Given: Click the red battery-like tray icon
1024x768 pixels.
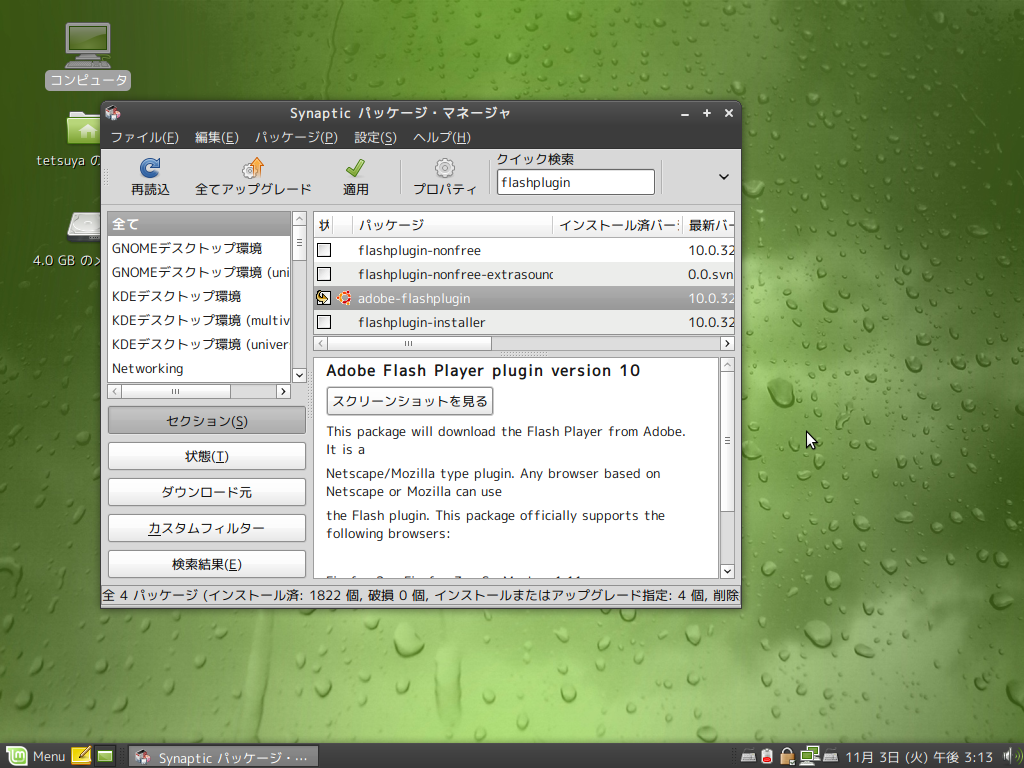Looking at the screenshot, I should point(767,756).
